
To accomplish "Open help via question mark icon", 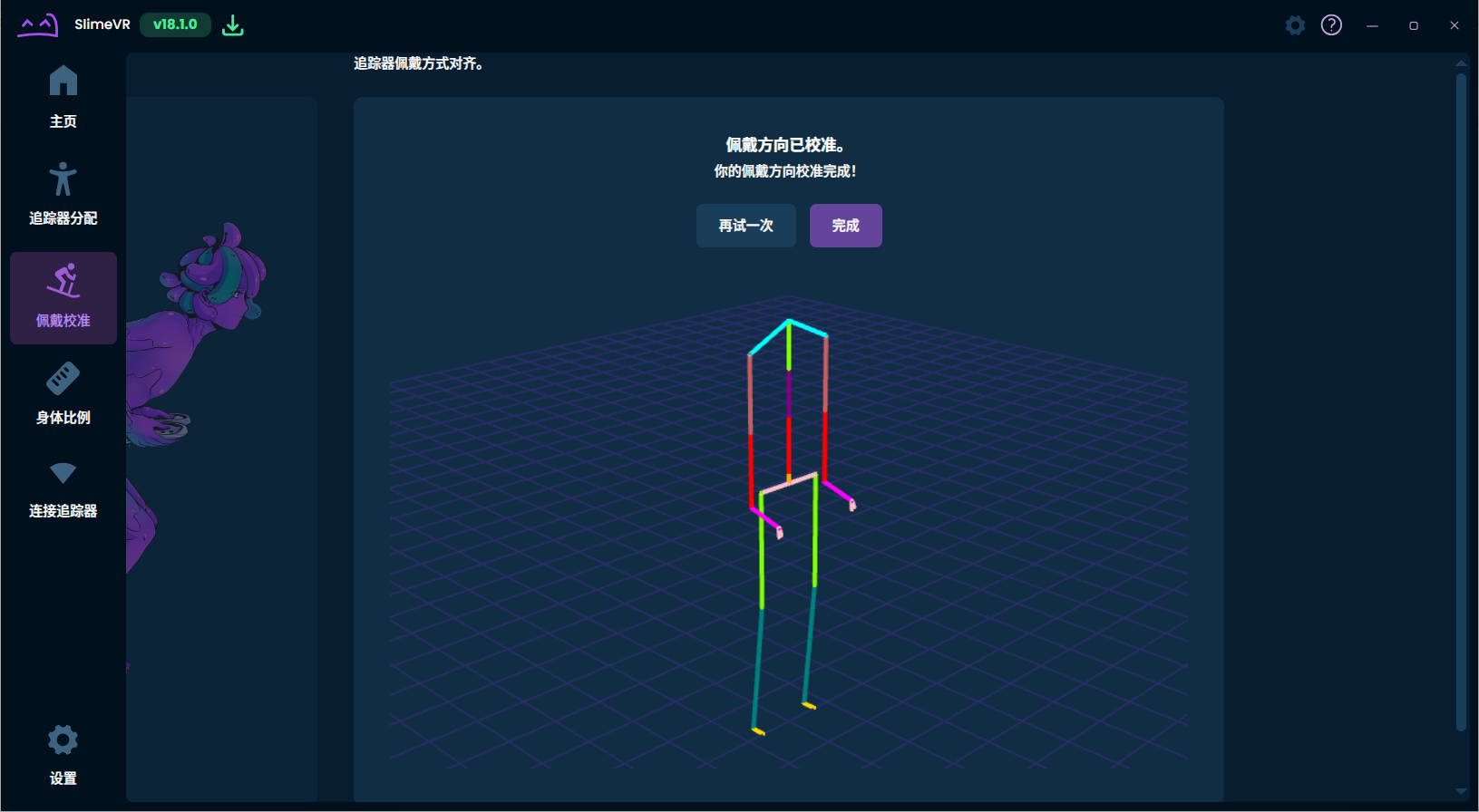I will (x=1331, y=25).
